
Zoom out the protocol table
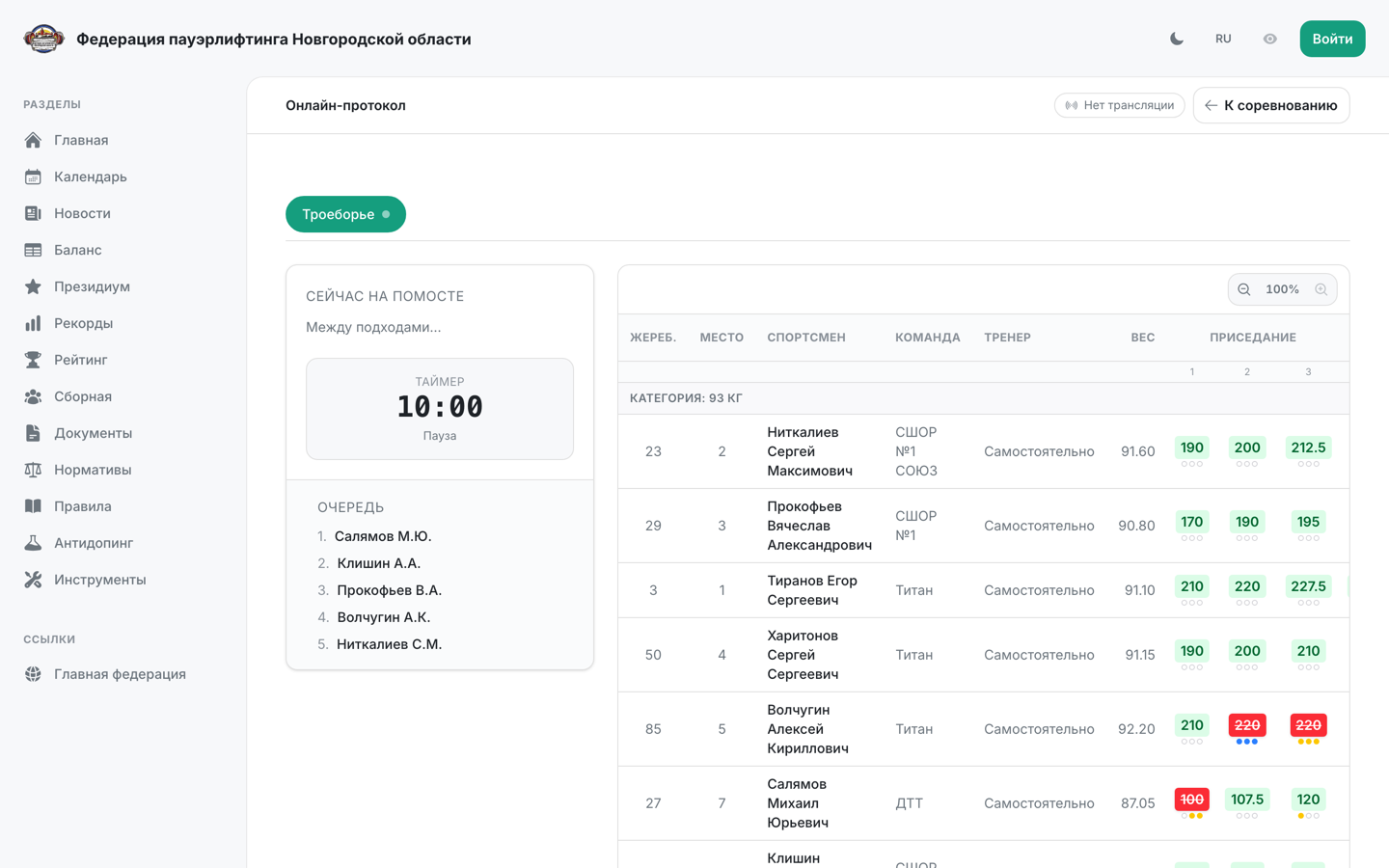click(1244, 289)
